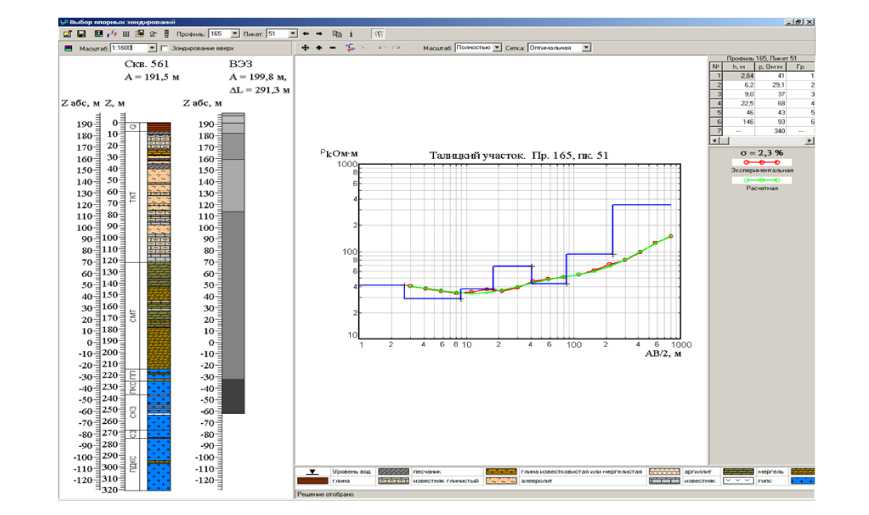The height and width of the screenshot is (515, 869).
Task: Click the red 'Экспериментальная' curve legend swatch
Action: (762, 161)
